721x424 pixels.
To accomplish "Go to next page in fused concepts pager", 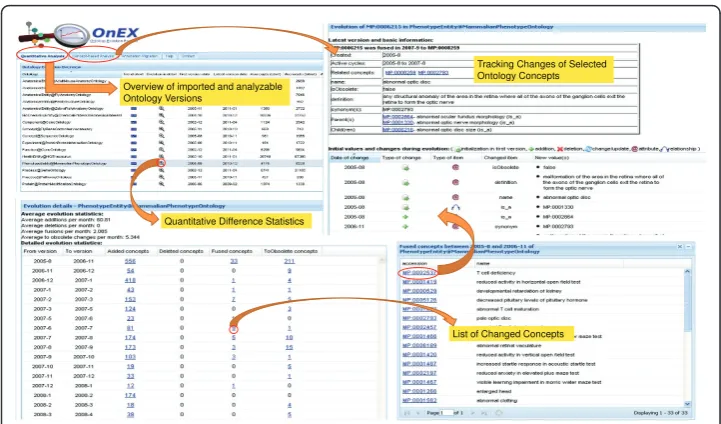I will (x=473, y=413).
